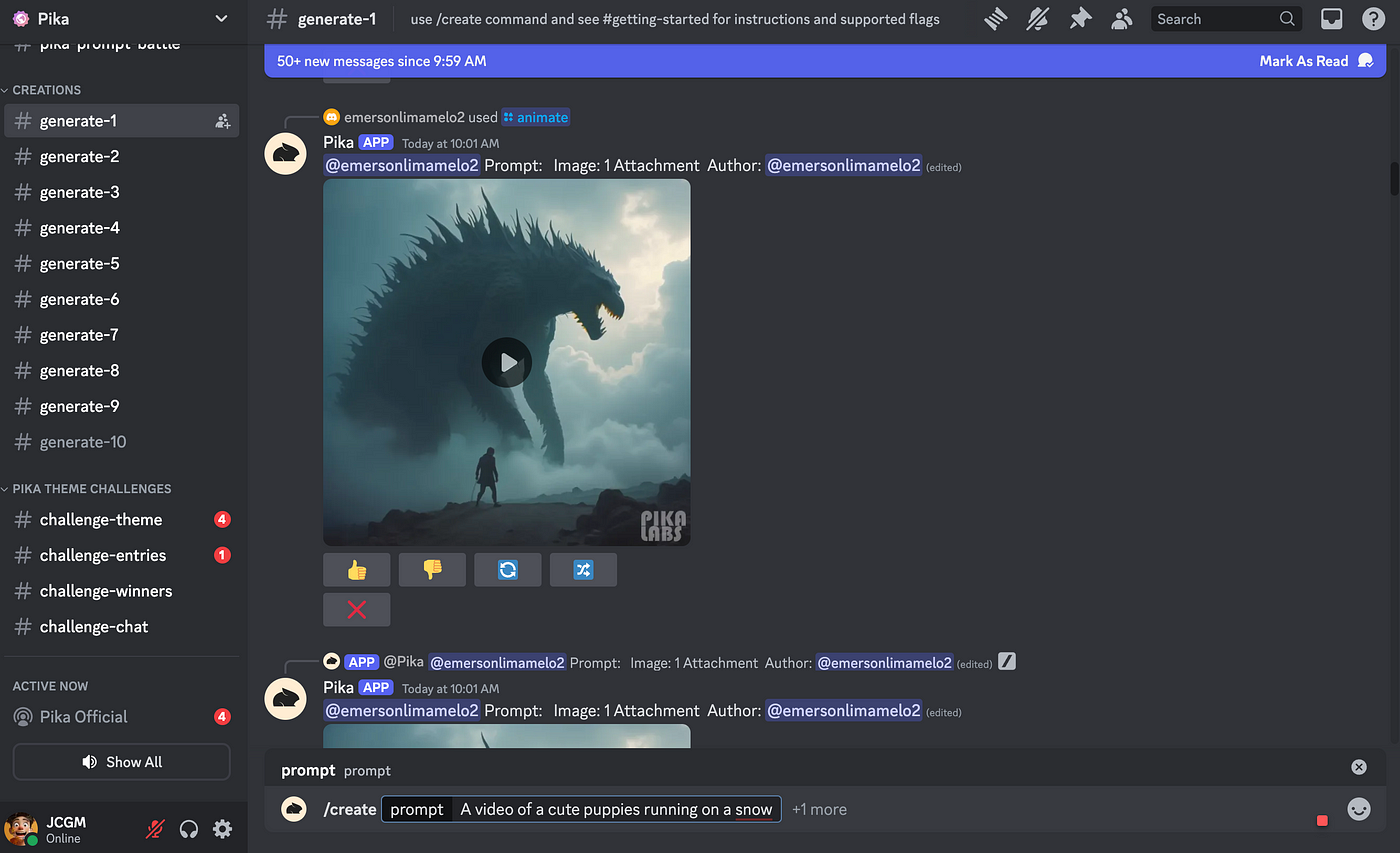
Task: Select the generate-1 channel in sidebar
Action: (x=122, y=121)
